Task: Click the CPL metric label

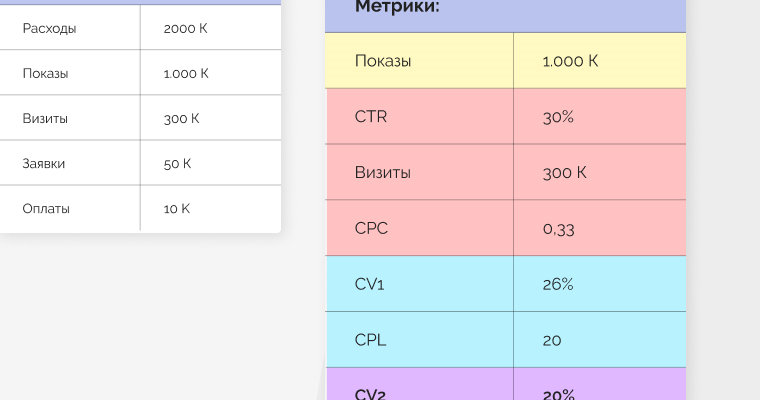Action: [x=370, y=340]
